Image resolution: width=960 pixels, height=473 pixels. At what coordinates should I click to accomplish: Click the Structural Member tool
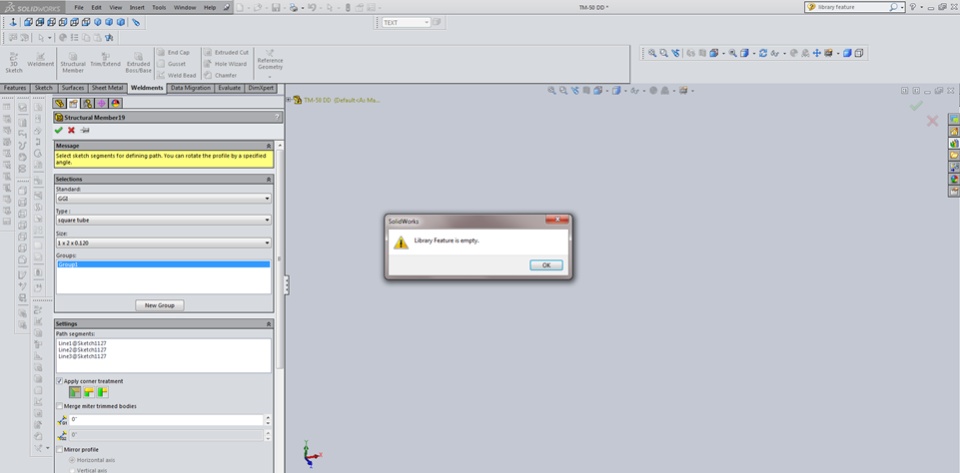tap(73, 62)
